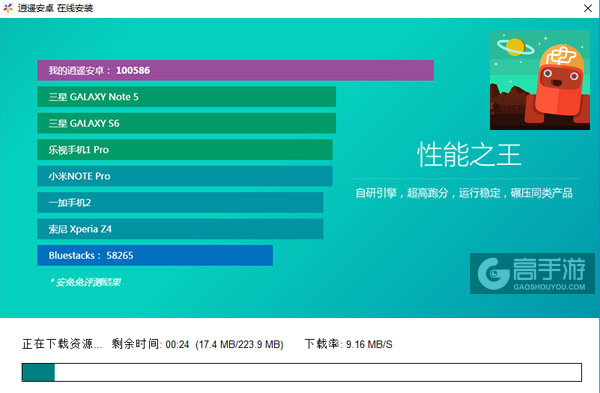Click the 乐视手机1 Pro bar

(x=185, y=150)
